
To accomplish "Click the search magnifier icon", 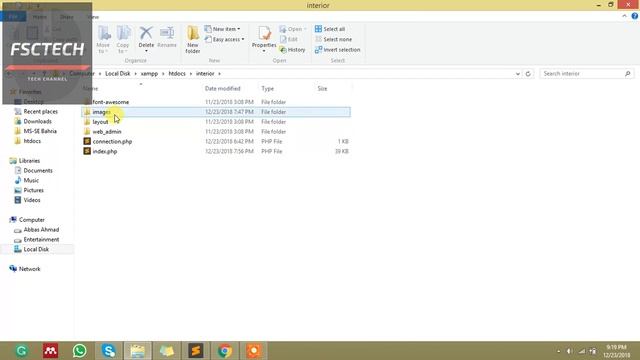I will coord(628,74).
